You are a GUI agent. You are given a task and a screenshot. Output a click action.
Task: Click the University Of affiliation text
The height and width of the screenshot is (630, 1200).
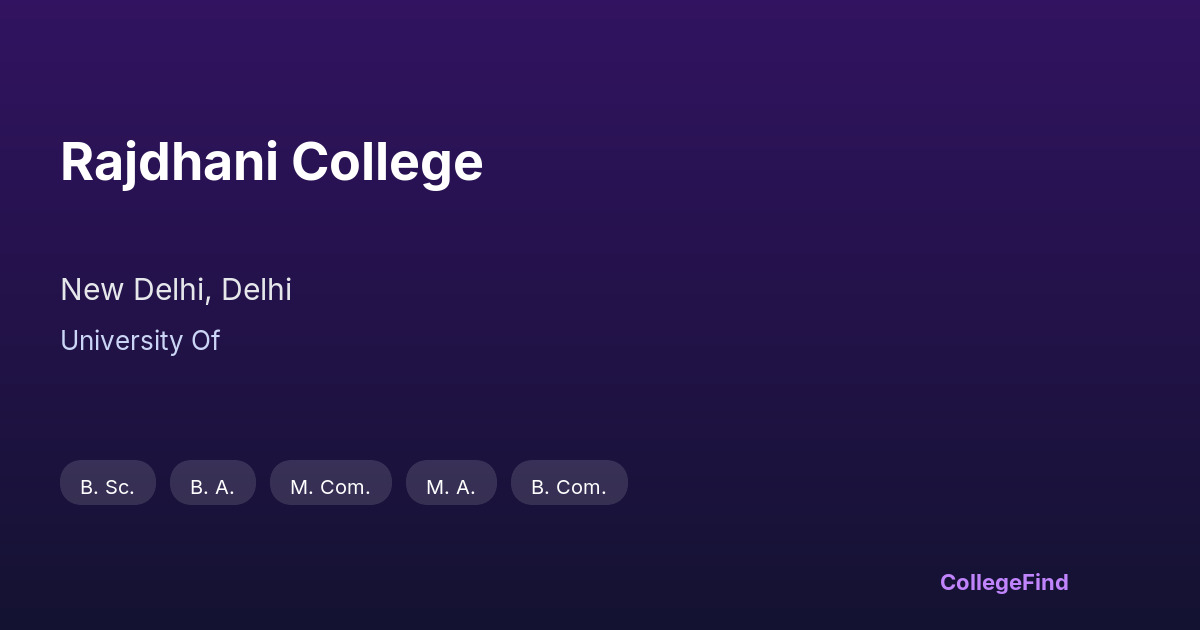(140, 341)
